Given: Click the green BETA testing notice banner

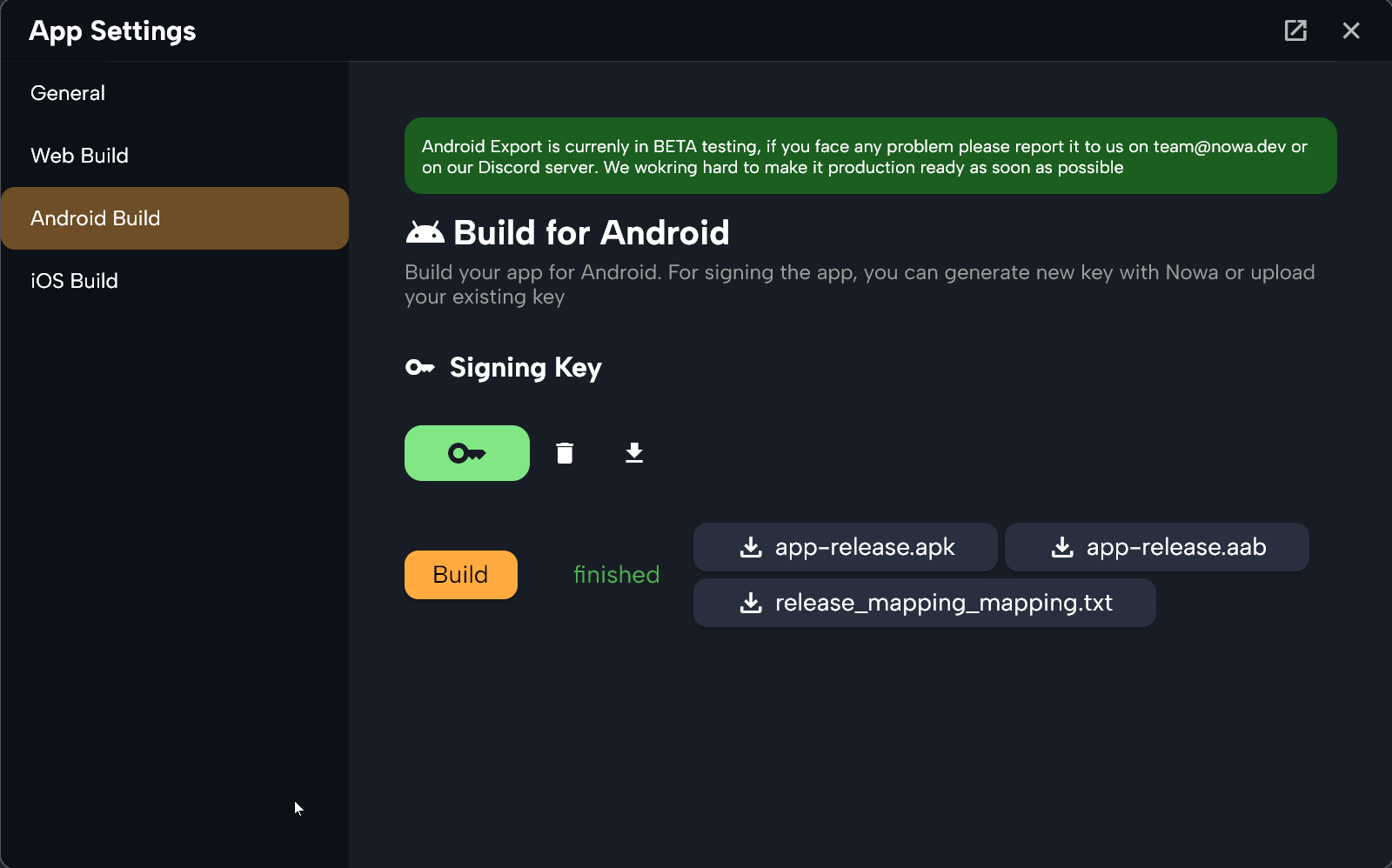Looking at the screenshot, I should 871,156.
